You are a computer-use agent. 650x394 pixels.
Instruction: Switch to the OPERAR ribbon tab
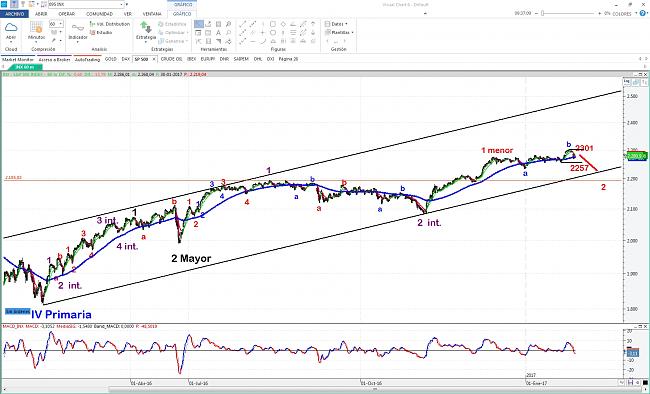(x=67, y=14)
